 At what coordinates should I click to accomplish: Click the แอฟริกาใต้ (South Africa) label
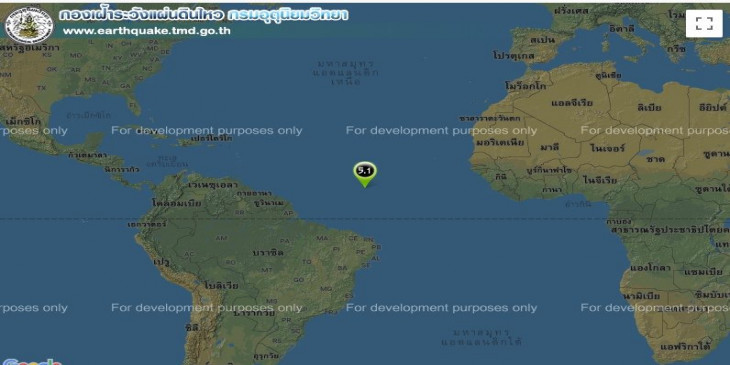pyautogui.click(x=684, y=347)
